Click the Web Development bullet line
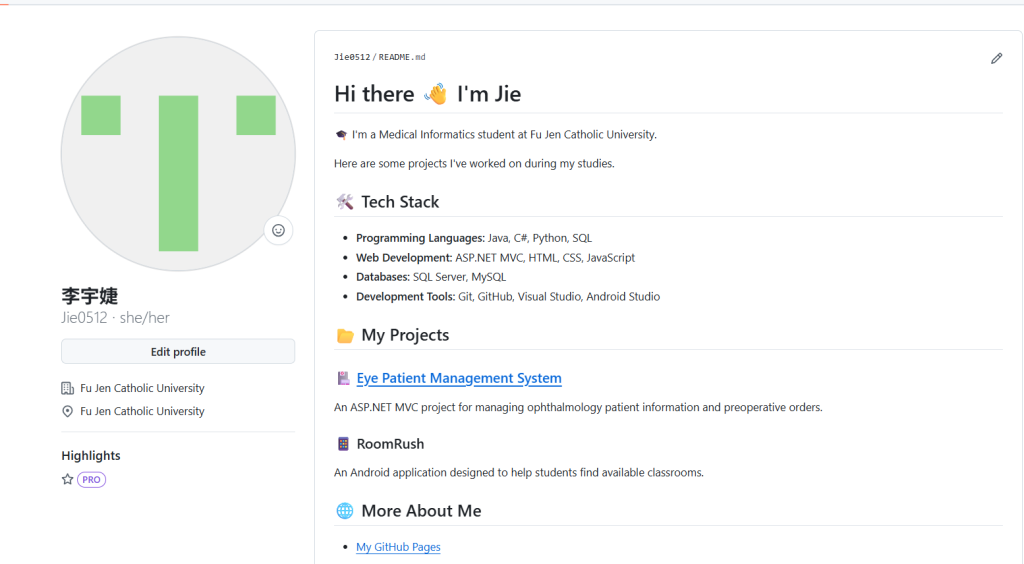 click(x=495, y=258)
